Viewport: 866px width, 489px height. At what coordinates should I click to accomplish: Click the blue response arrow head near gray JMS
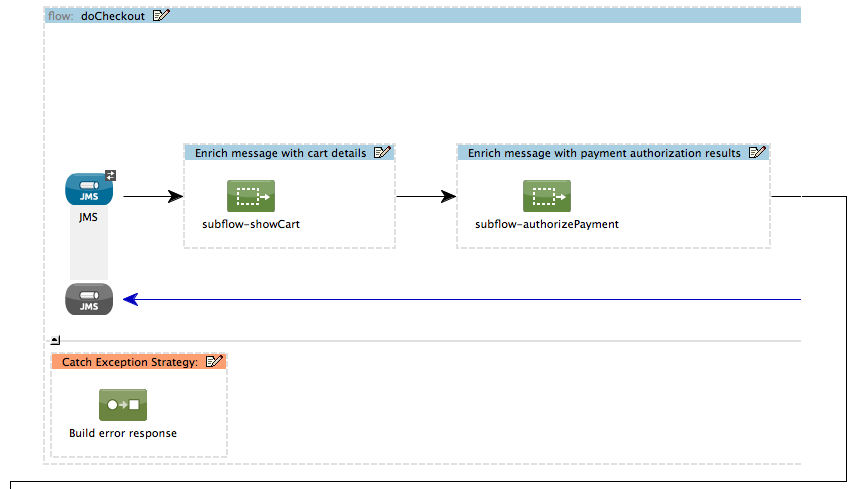tap(129, 299)
